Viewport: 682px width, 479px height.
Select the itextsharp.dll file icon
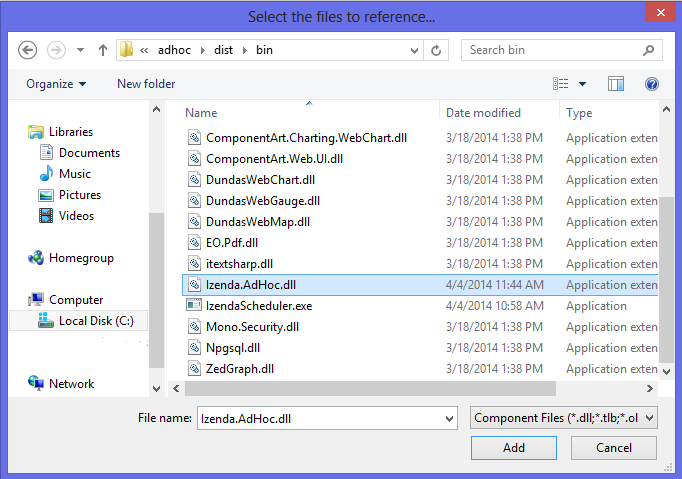pos(194,264)
